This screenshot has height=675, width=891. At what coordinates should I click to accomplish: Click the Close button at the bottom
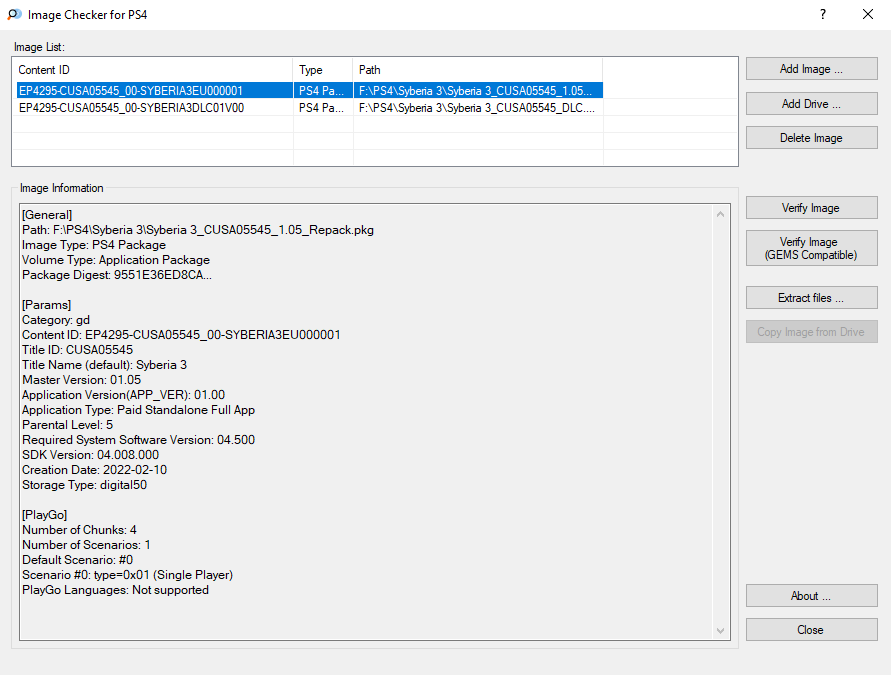coord(811,630)
